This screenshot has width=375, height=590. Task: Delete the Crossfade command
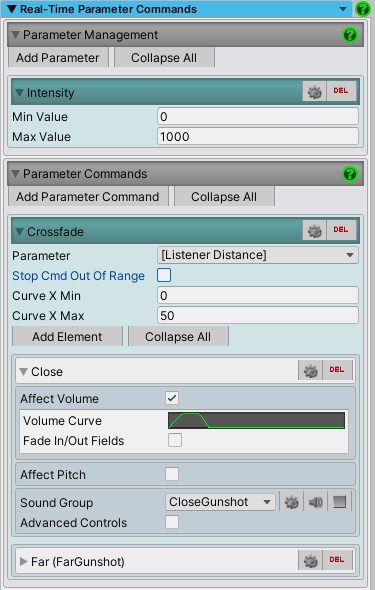point(341,230)
